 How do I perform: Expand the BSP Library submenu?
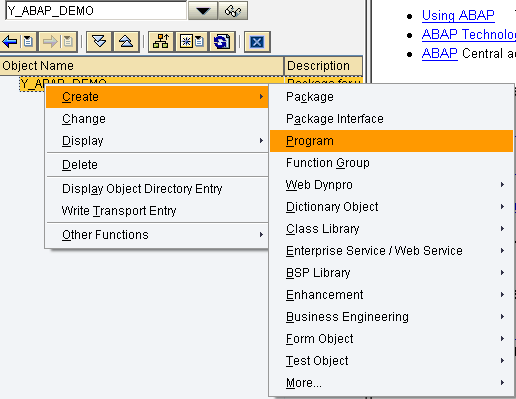pos(391,273)
